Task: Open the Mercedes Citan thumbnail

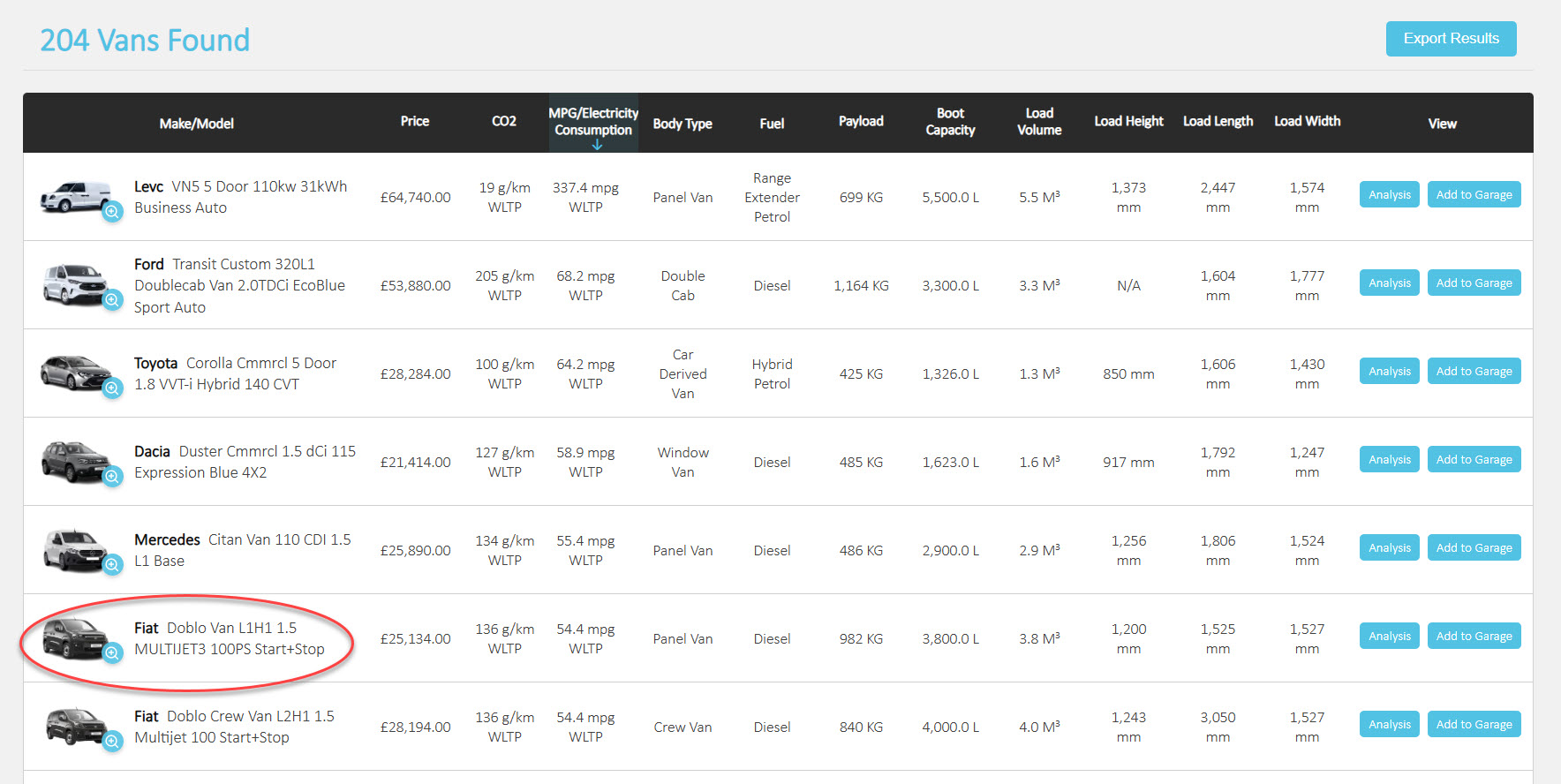Action: (x=75, y=549)
